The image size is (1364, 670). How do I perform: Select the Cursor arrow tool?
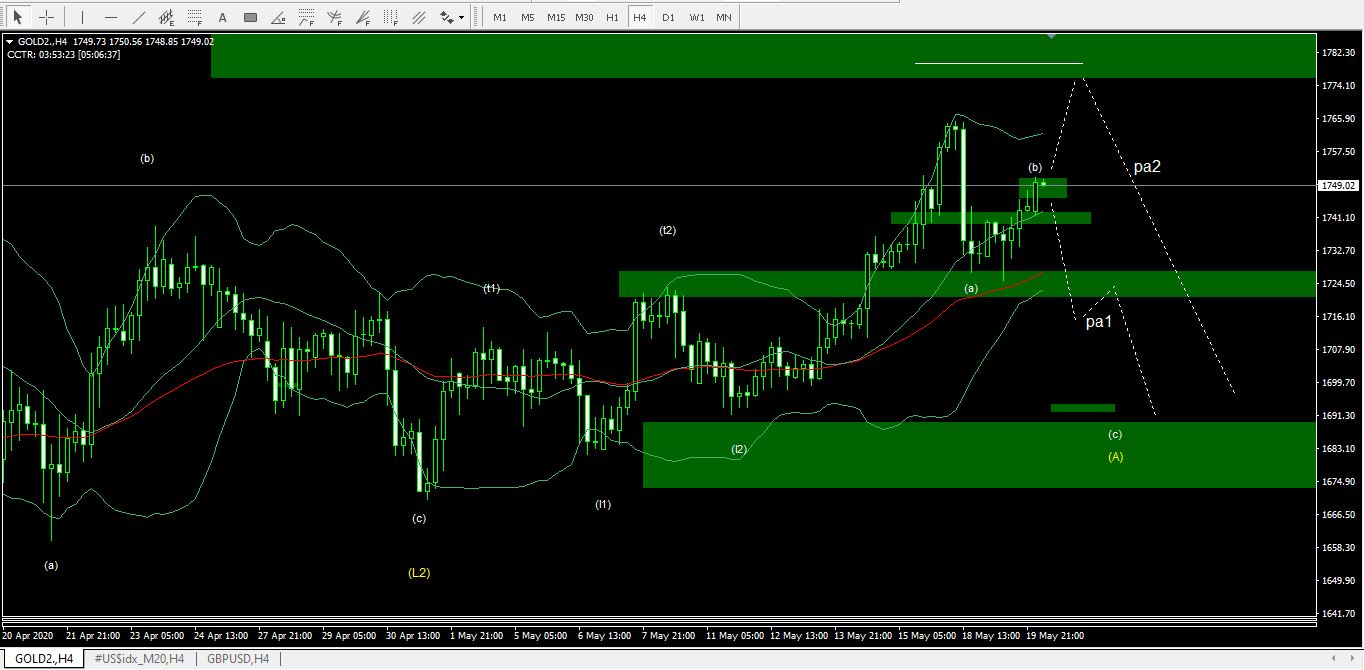[x=17, y=17]
